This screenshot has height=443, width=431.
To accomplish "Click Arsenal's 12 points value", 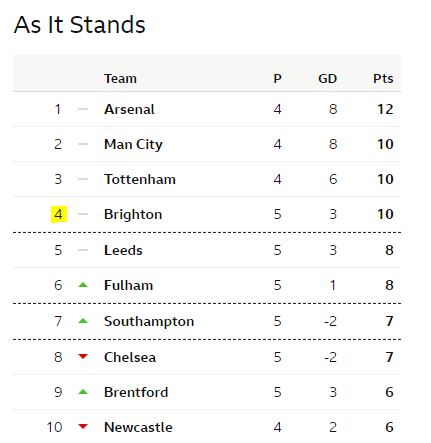I will 385,109.
